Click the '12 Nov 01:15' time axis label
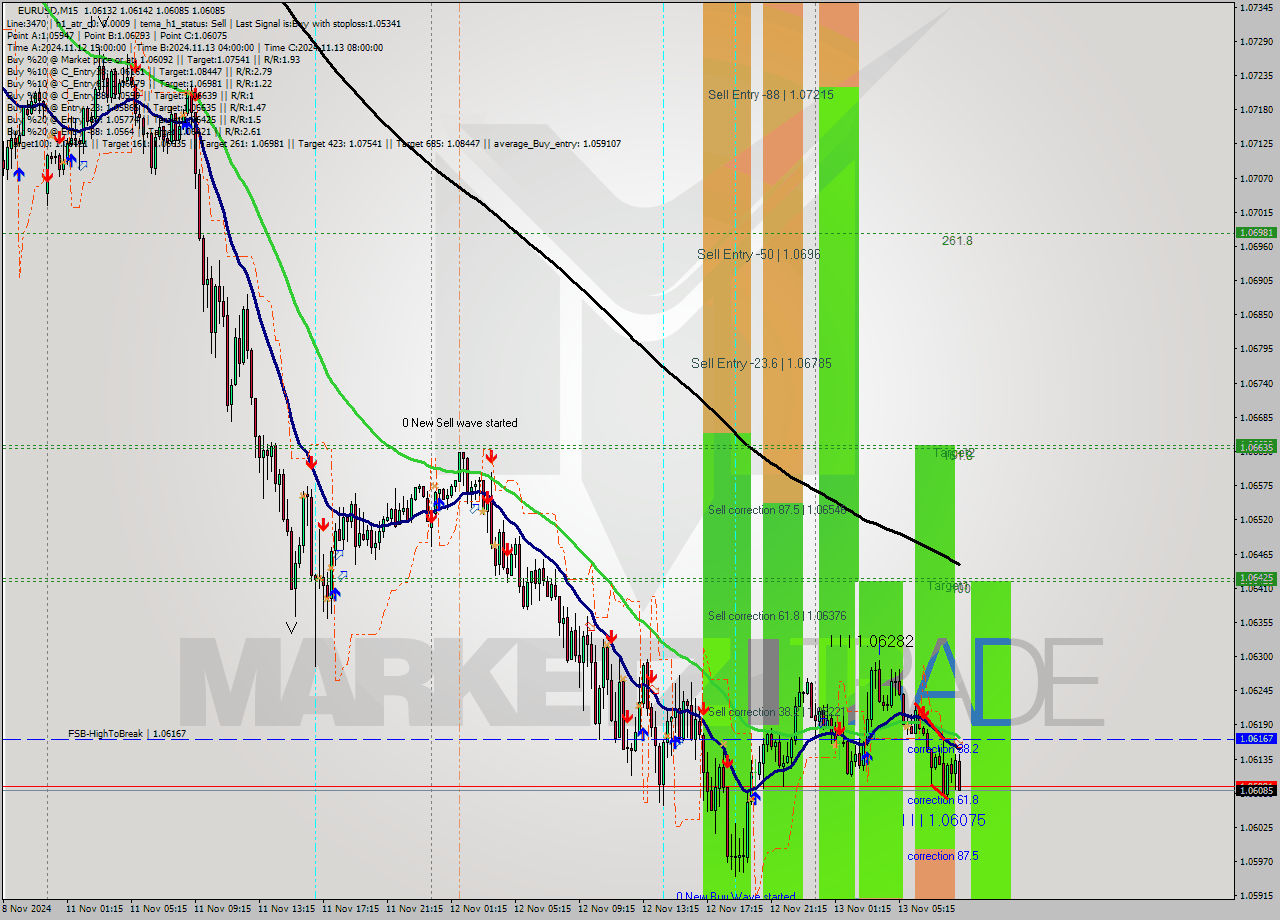Screen dimensions: 1280x920 pos(479,909)
